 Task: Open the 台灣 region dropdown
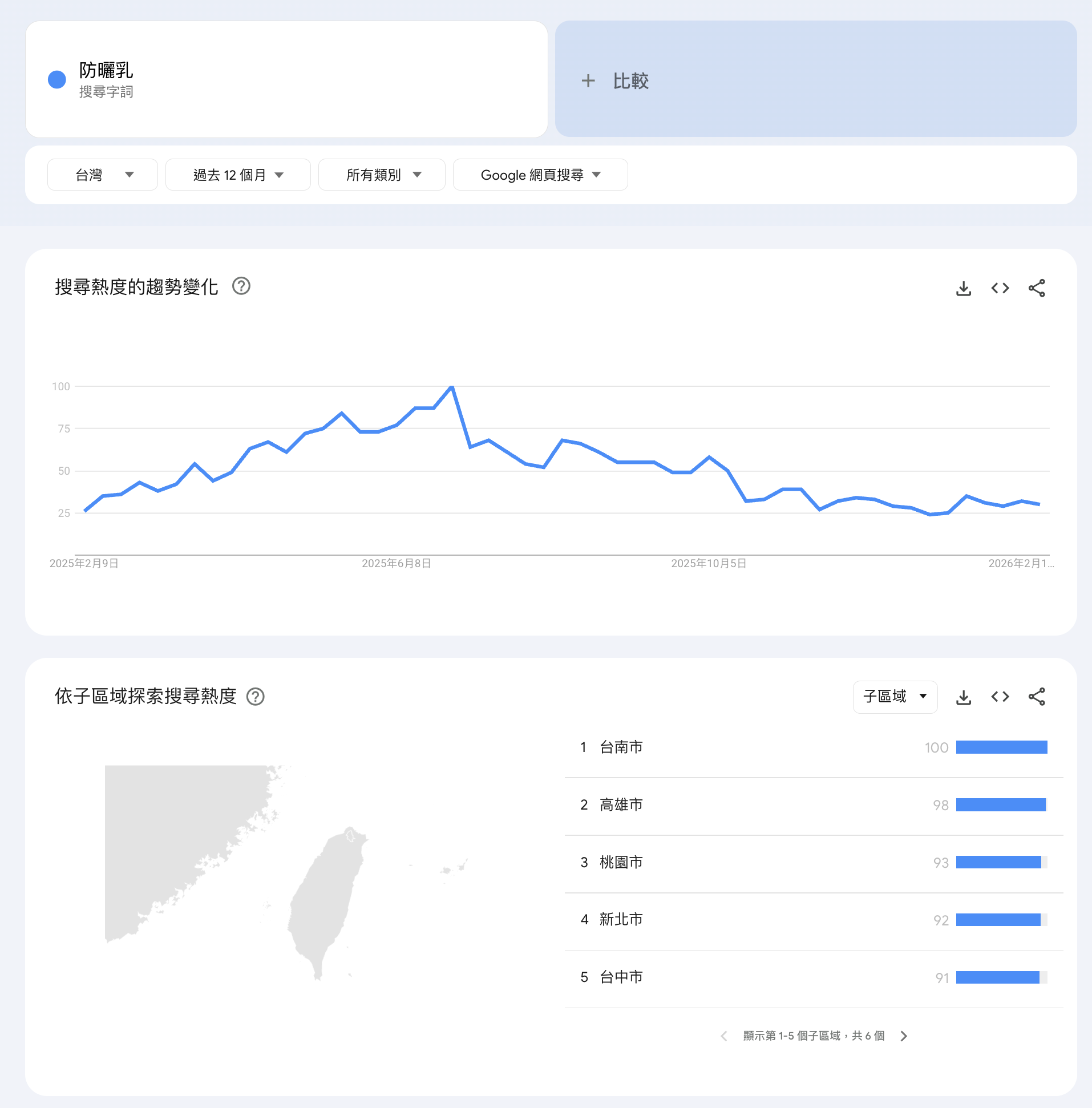(x=102, y=175)
